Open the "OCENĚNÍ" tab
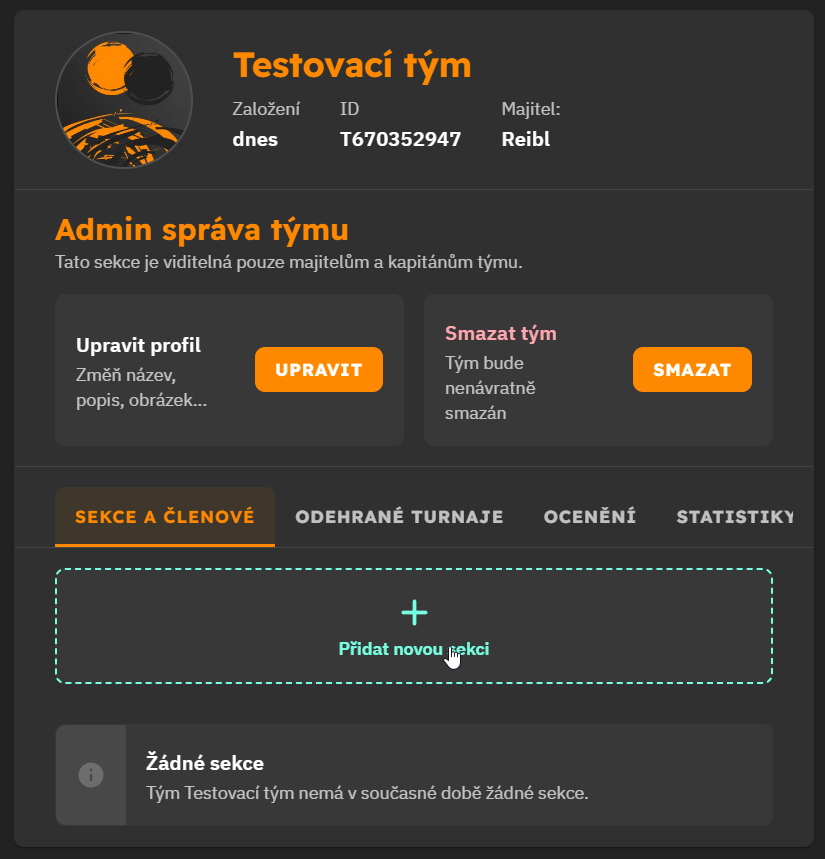The image size is (825, 859). (x=589, y=517)
